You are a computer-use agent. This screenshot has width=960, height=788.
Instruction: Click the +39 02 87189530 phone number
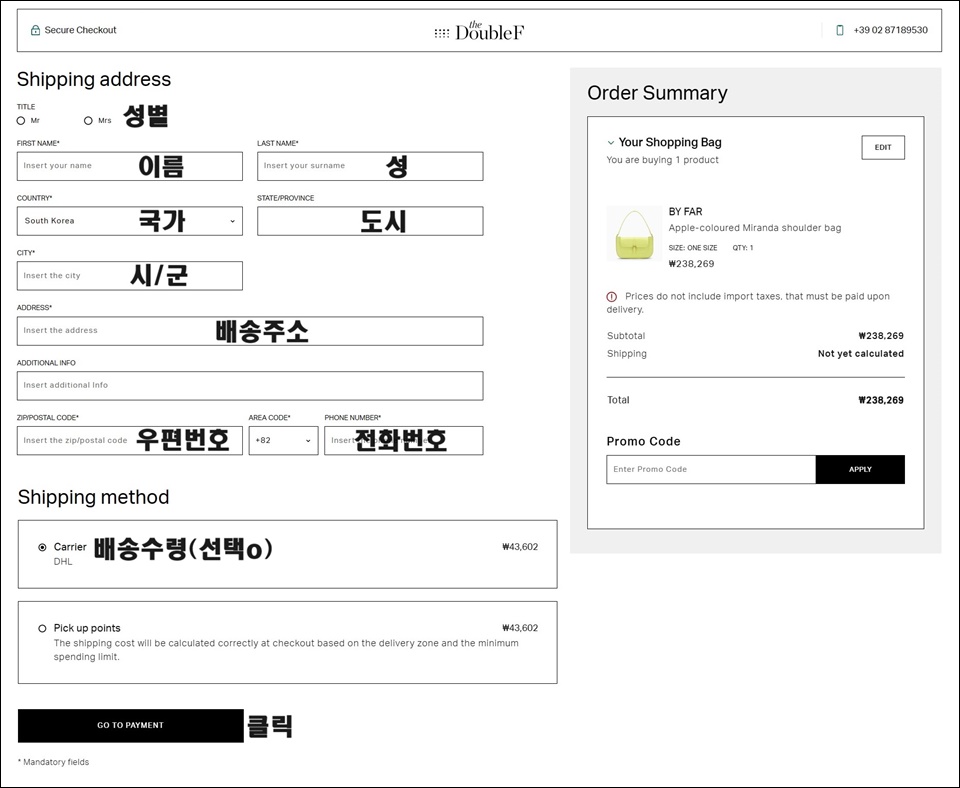(x=890, y=30)
